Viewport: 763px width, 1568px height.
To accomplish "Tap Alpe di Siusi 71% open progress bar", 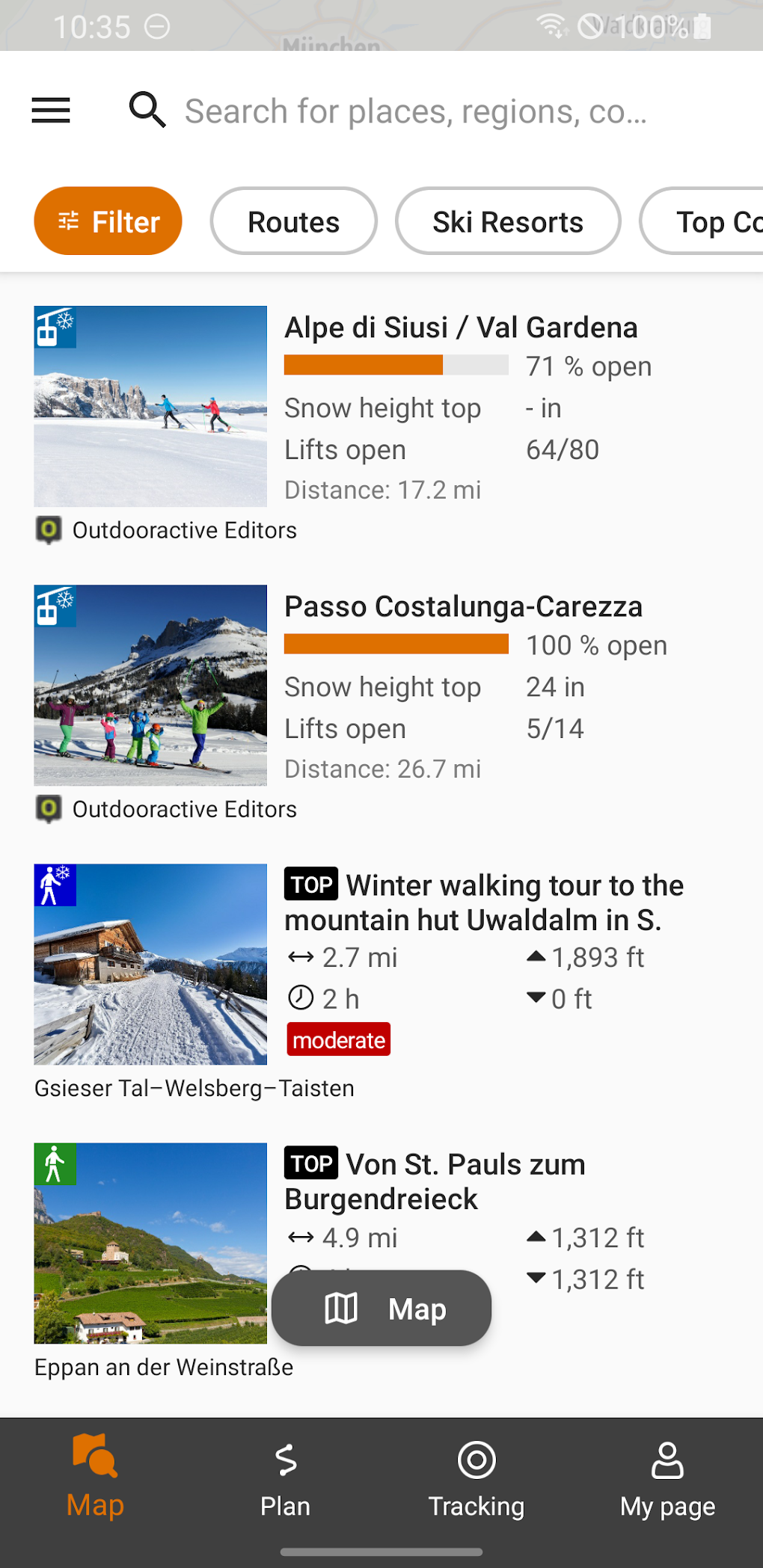I will tap(396, 365).
